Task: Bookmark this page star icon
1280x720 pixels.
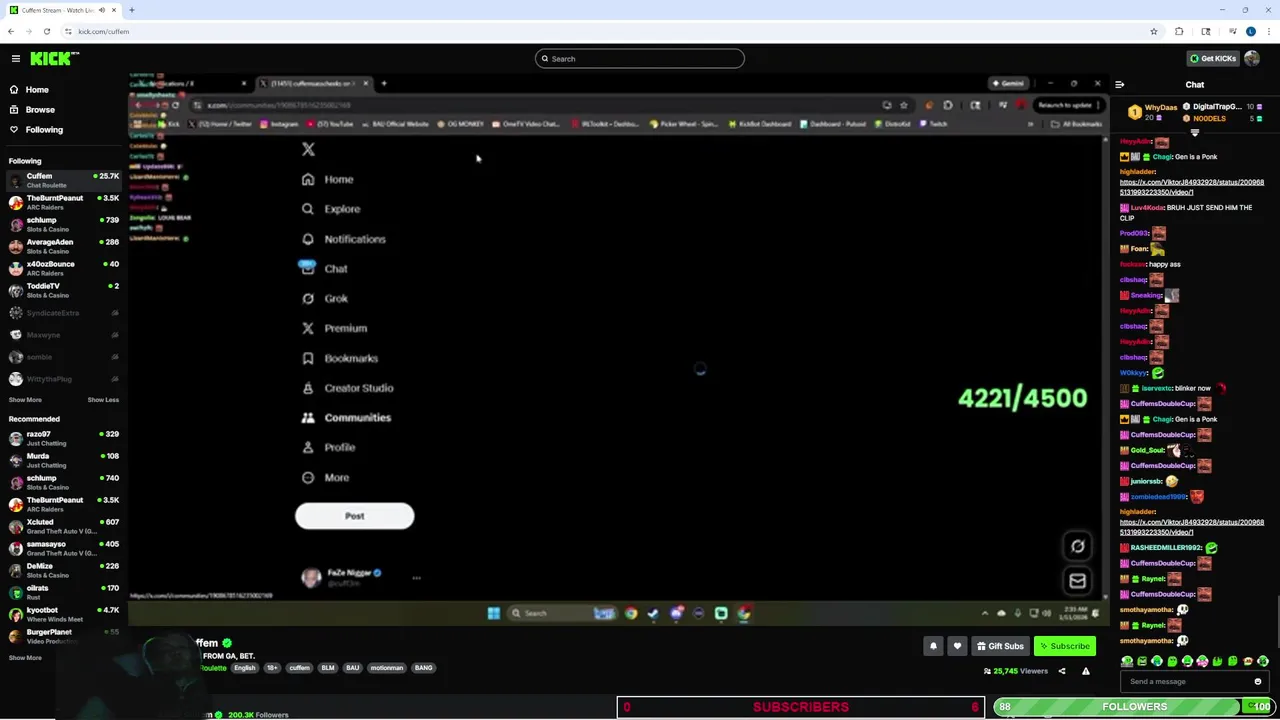Action: click(1154, 31)
